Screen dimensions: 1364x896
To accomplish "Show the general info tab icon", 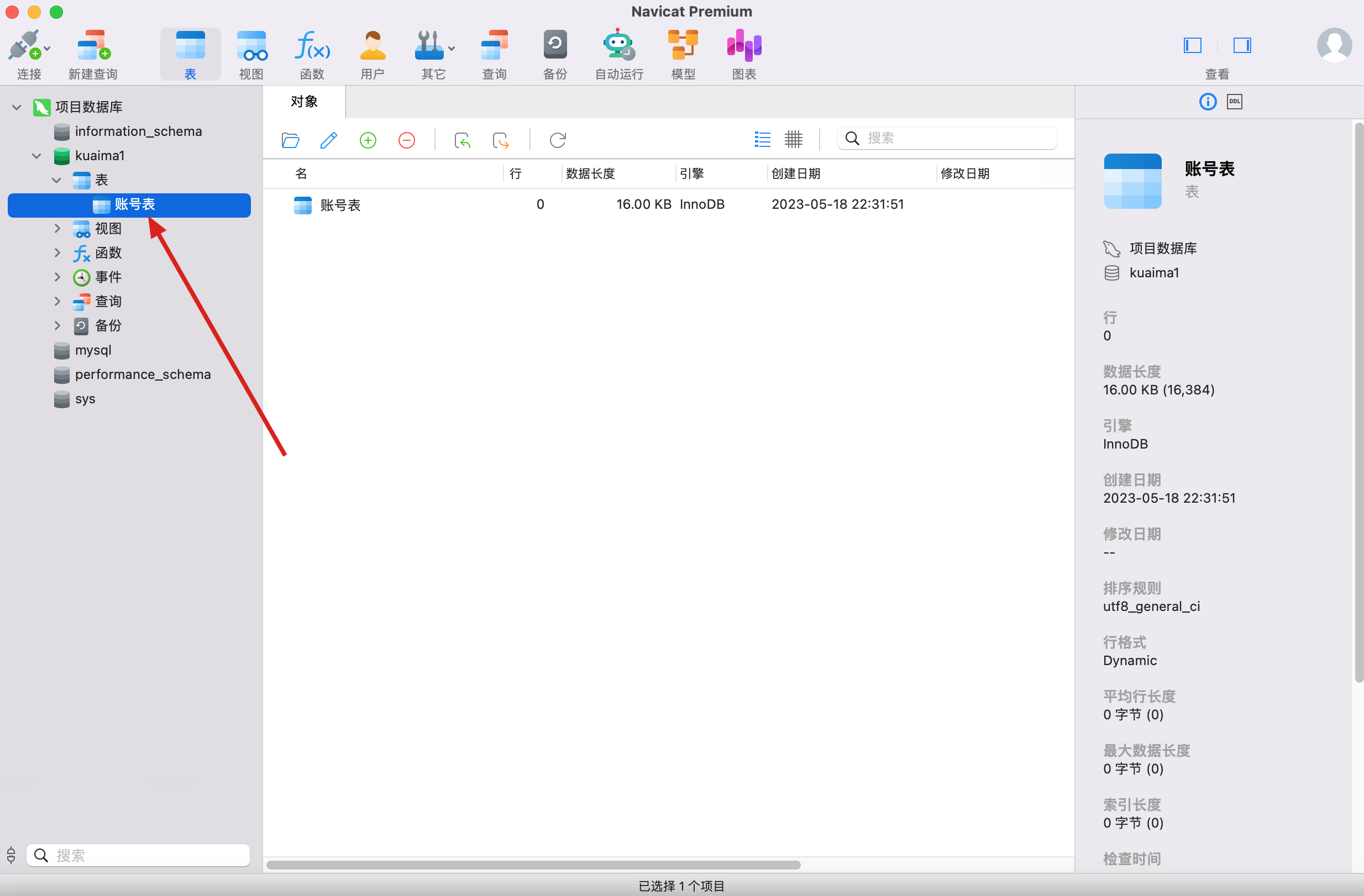I will point(1208,102).
